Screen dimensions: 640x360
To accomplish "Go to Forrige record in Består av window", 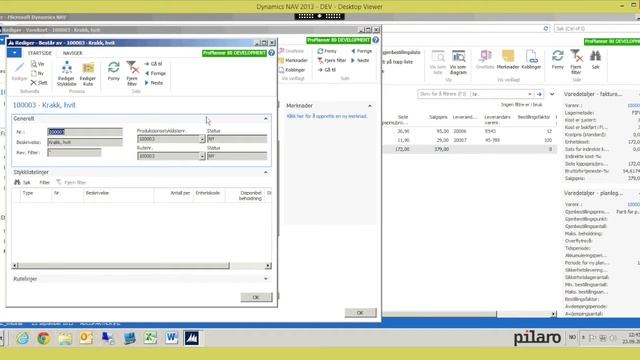I will point(155,73).
